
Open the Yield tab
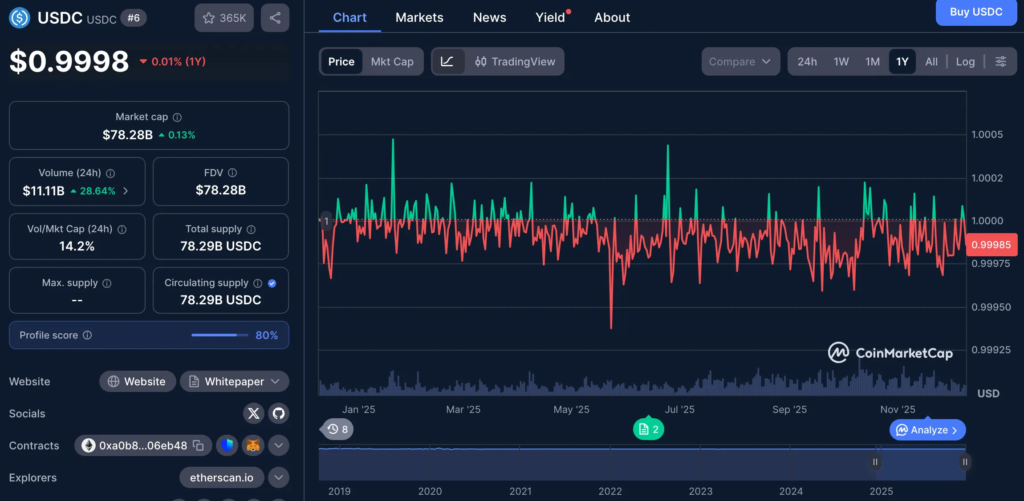pos(550,17)
